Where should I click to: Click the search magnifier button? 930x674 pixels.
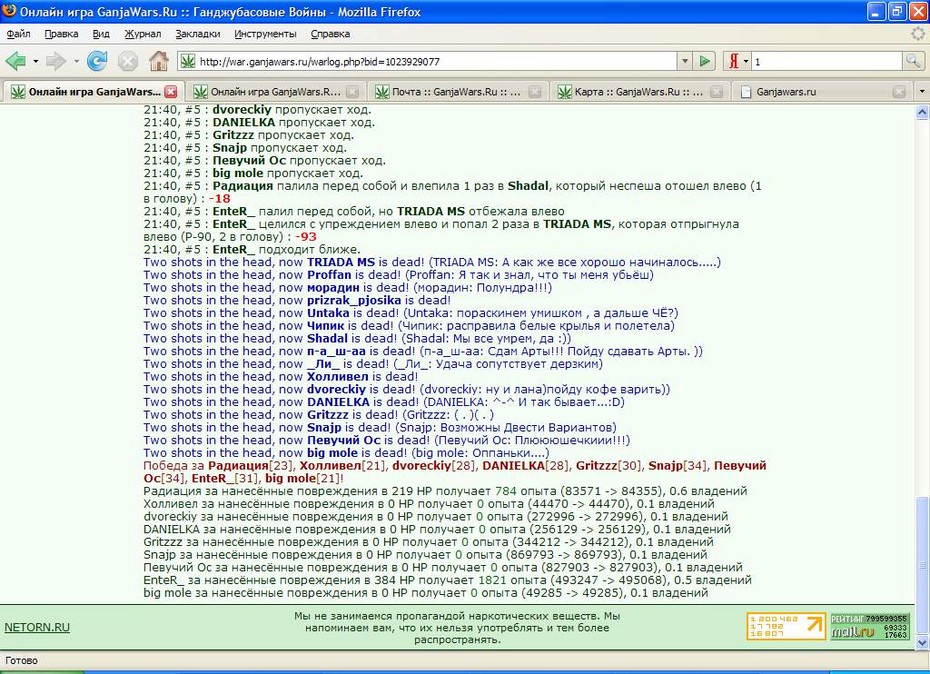point(912,61)
